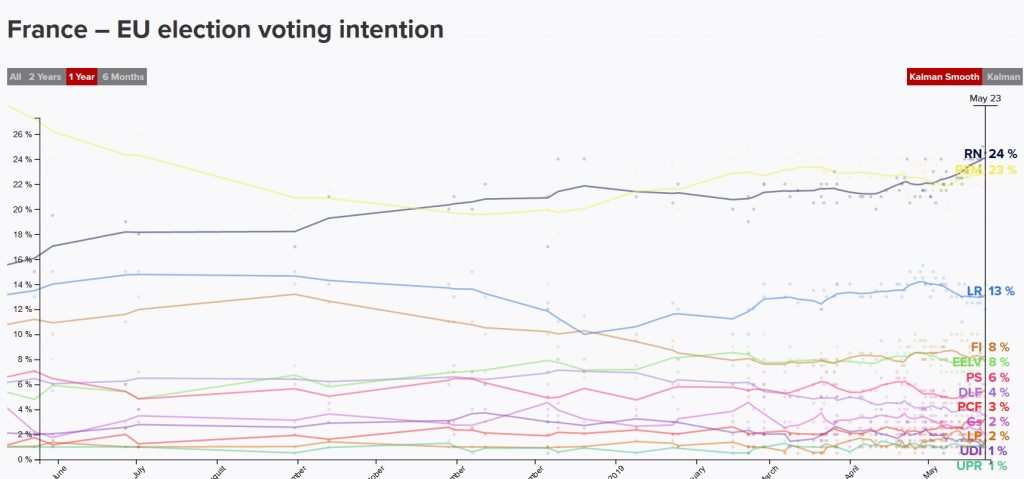The height and width of the screenshot is (479, 1024).
Task: Click the LR 13 % legend label
Action: (990, 291)
